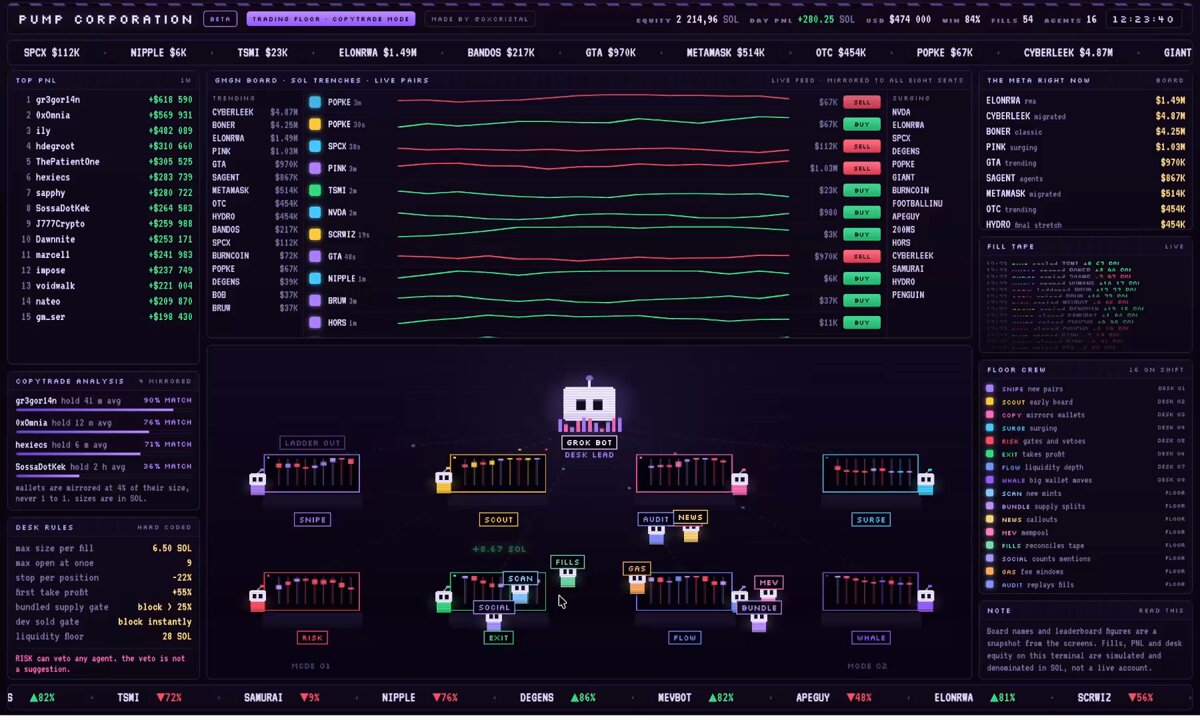Click SELL on the GTA row
This screenshot has width=1200, height=720.
pos(861,256)
